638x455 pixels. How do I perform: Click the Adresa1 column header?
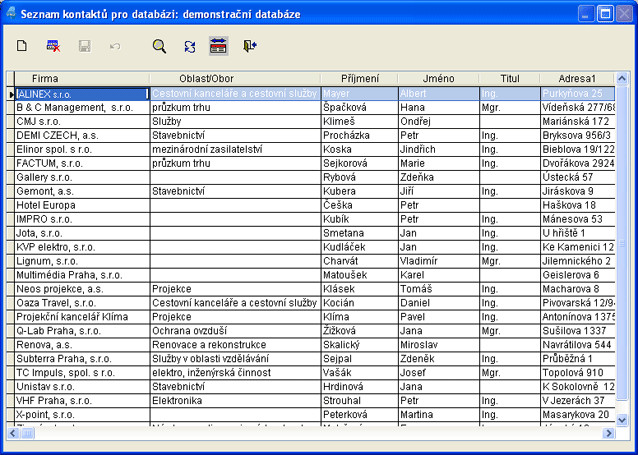click(x=577, y=79)
